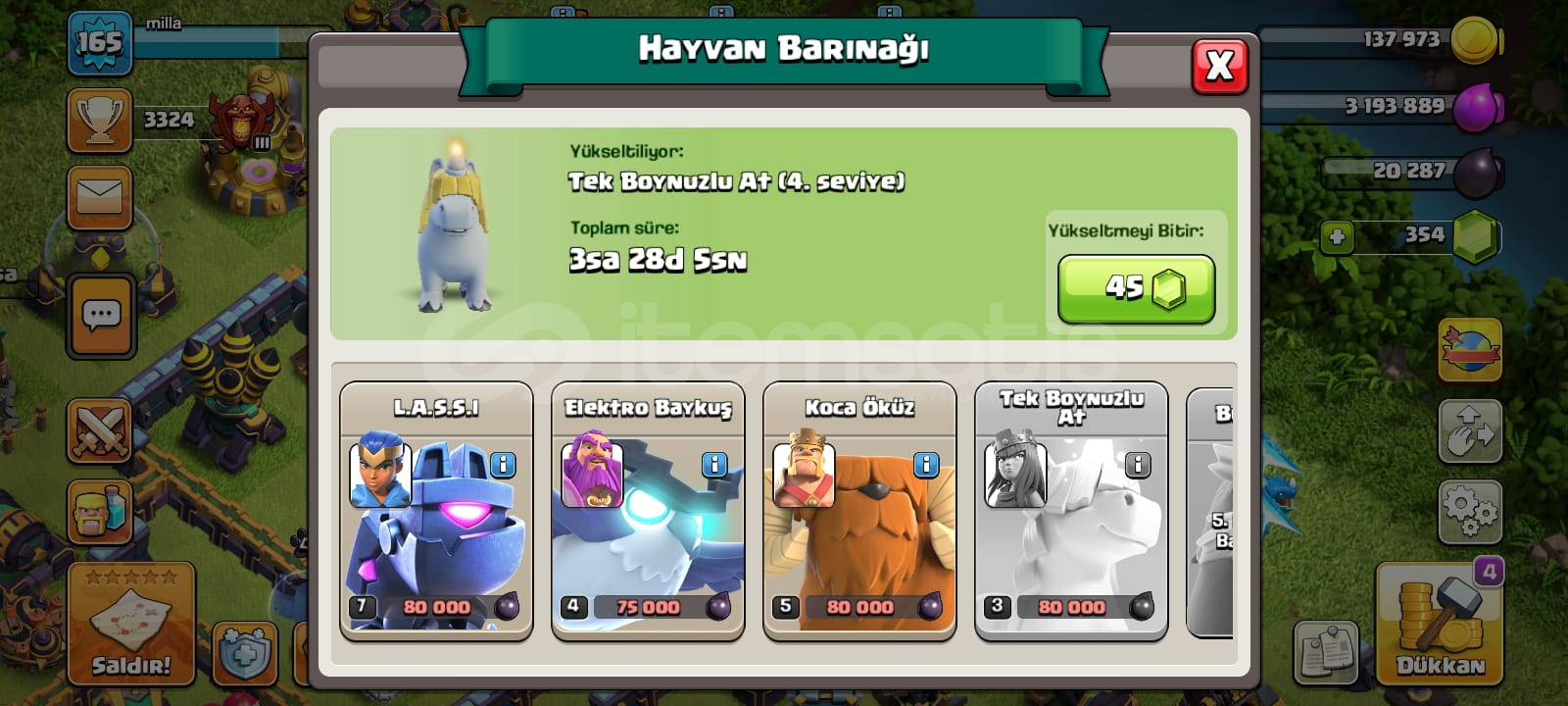Open info for Tek Boynuzlu At card

coord(1138,465)
